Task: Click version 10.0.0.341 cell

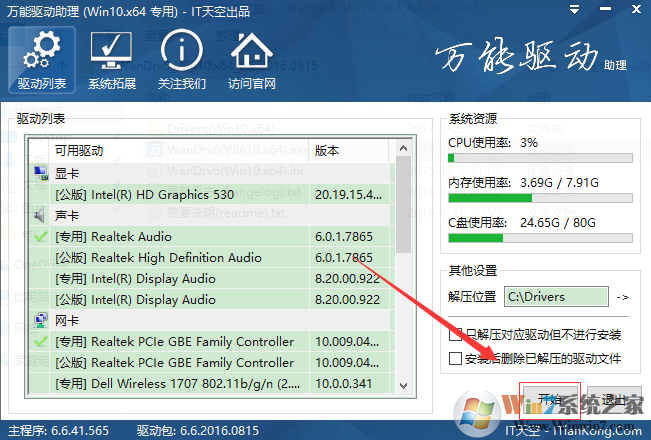Action: tap(349, 384)
